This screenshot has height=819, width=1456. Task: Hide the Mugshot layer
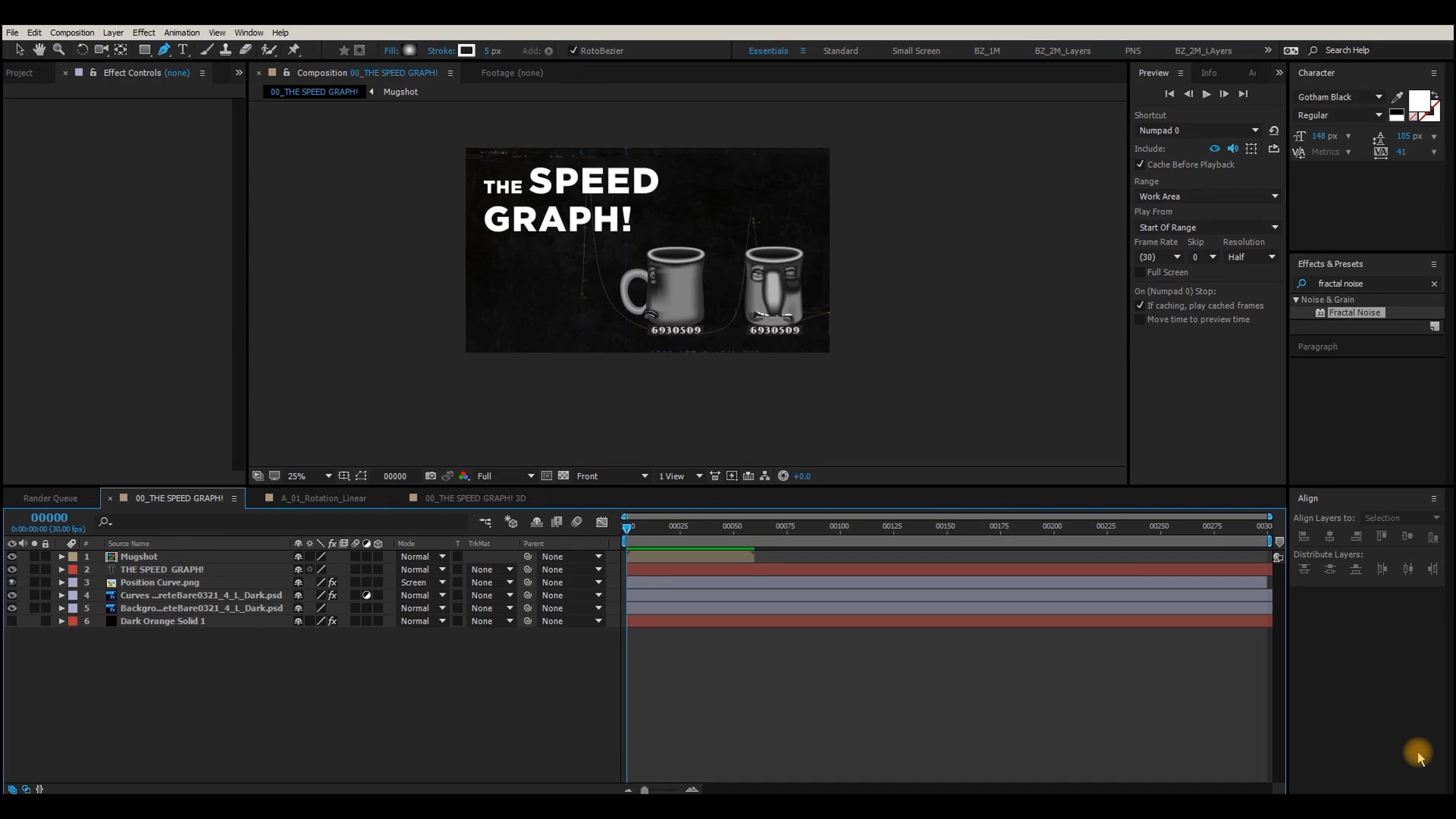point(12,556)
